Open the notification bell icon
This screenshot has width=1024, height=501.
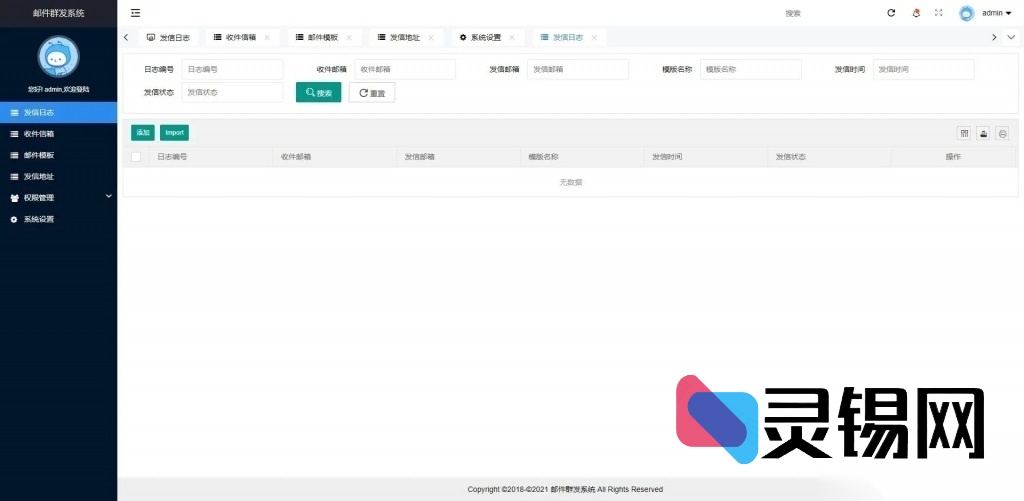click(x=916, y=13)
